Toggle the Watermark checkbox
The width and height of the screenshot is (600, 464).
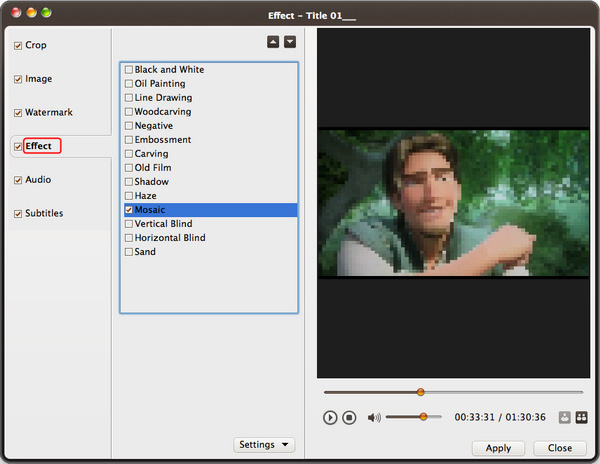click(18, 113)
